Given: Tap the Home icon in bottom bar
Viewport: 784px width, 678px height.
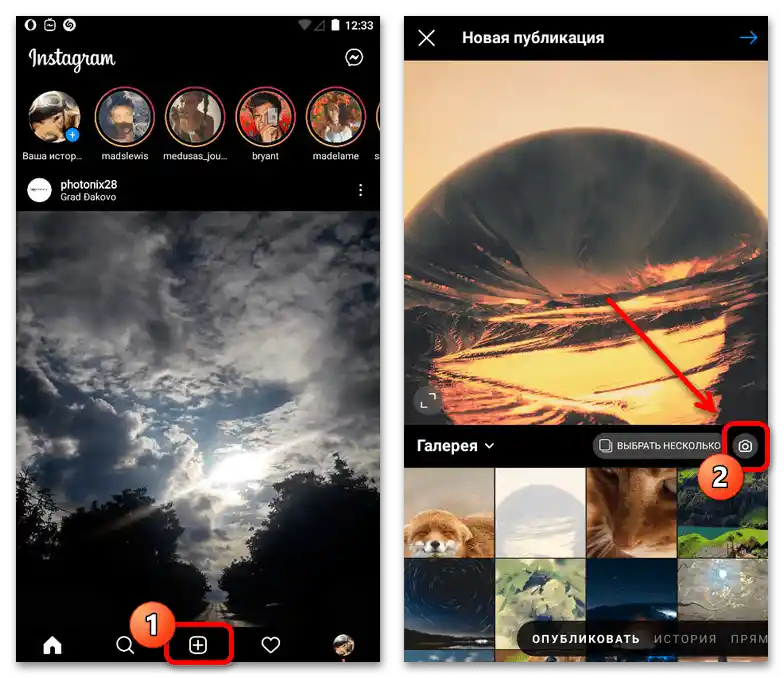Looking at the screenshot, I should [52, 645].
